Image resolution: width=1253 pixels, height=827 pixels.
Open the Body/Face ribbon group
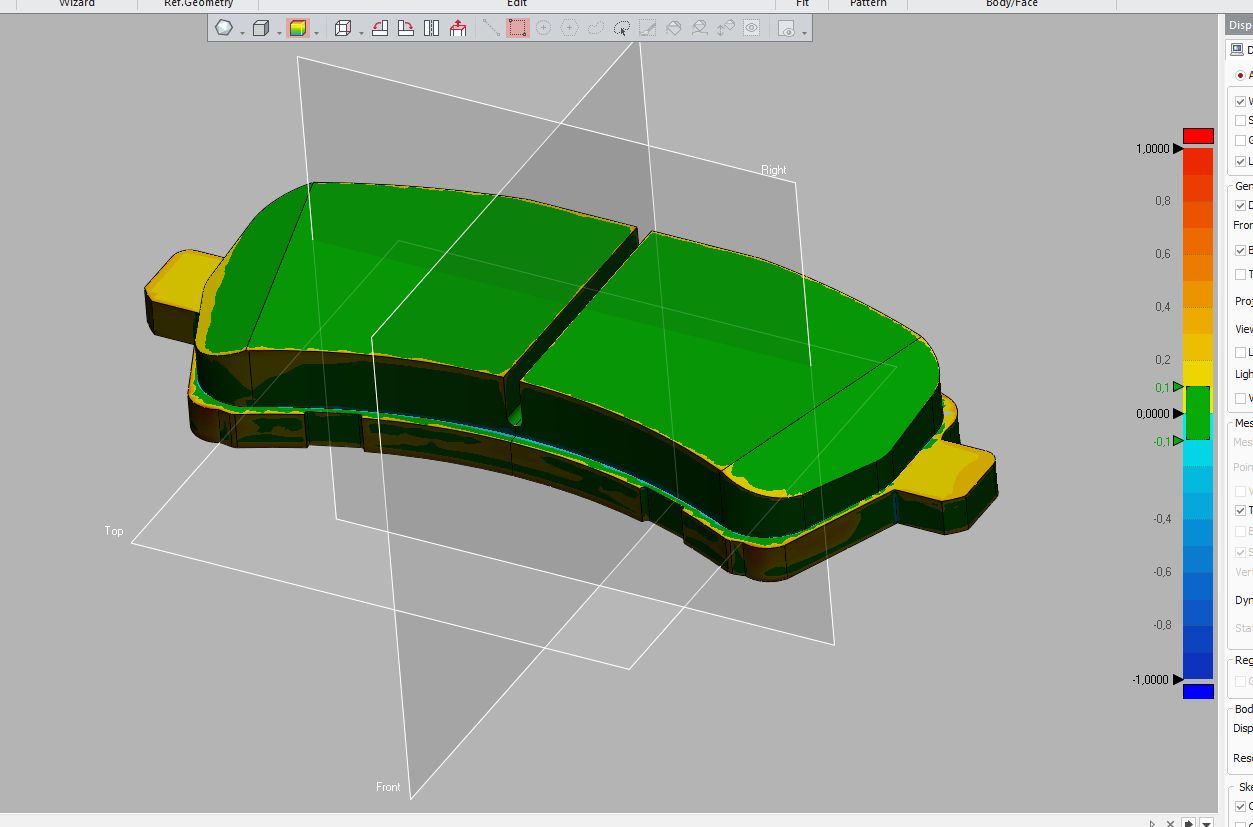1011,4
